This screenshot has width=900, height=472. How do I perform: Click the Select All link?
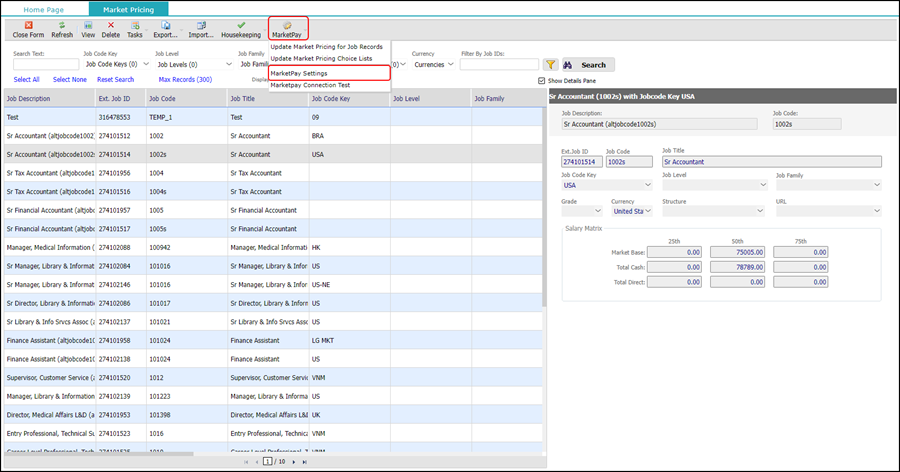pos(26,79)
